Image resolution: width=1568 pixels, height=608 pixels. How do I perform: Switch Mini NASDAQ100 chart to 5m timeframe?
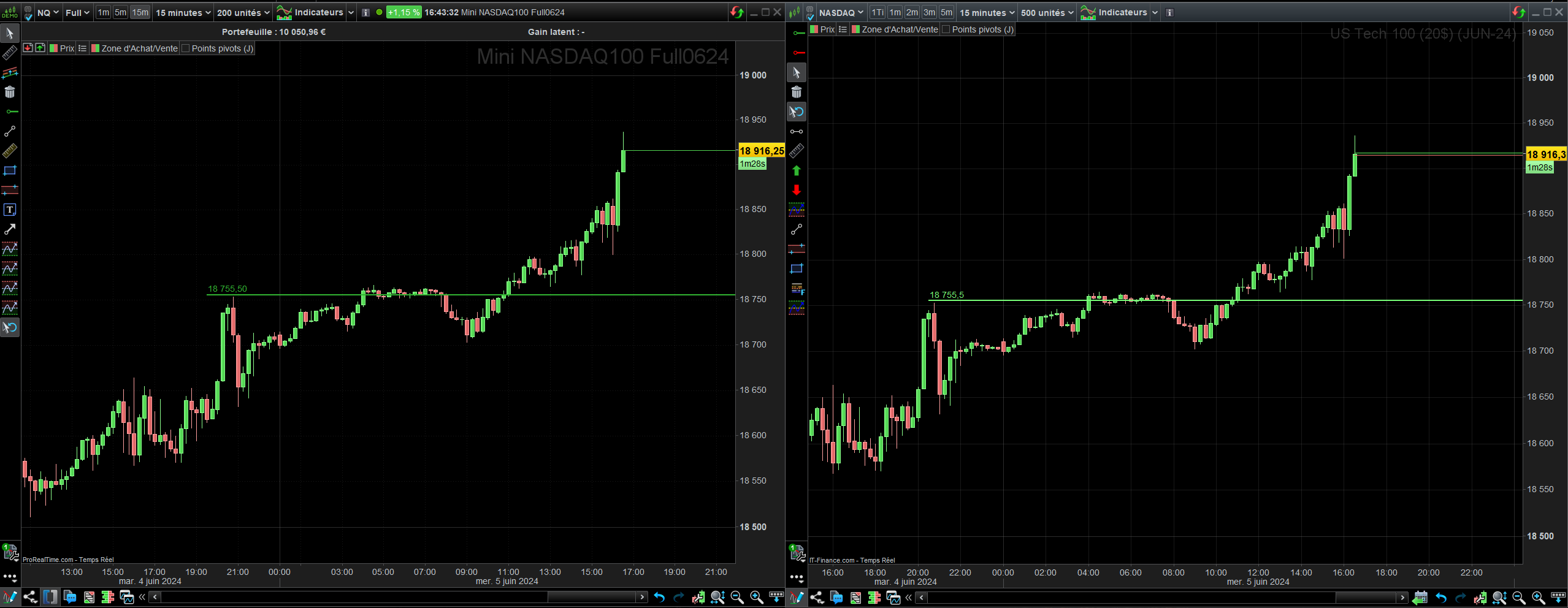[121, 12]
